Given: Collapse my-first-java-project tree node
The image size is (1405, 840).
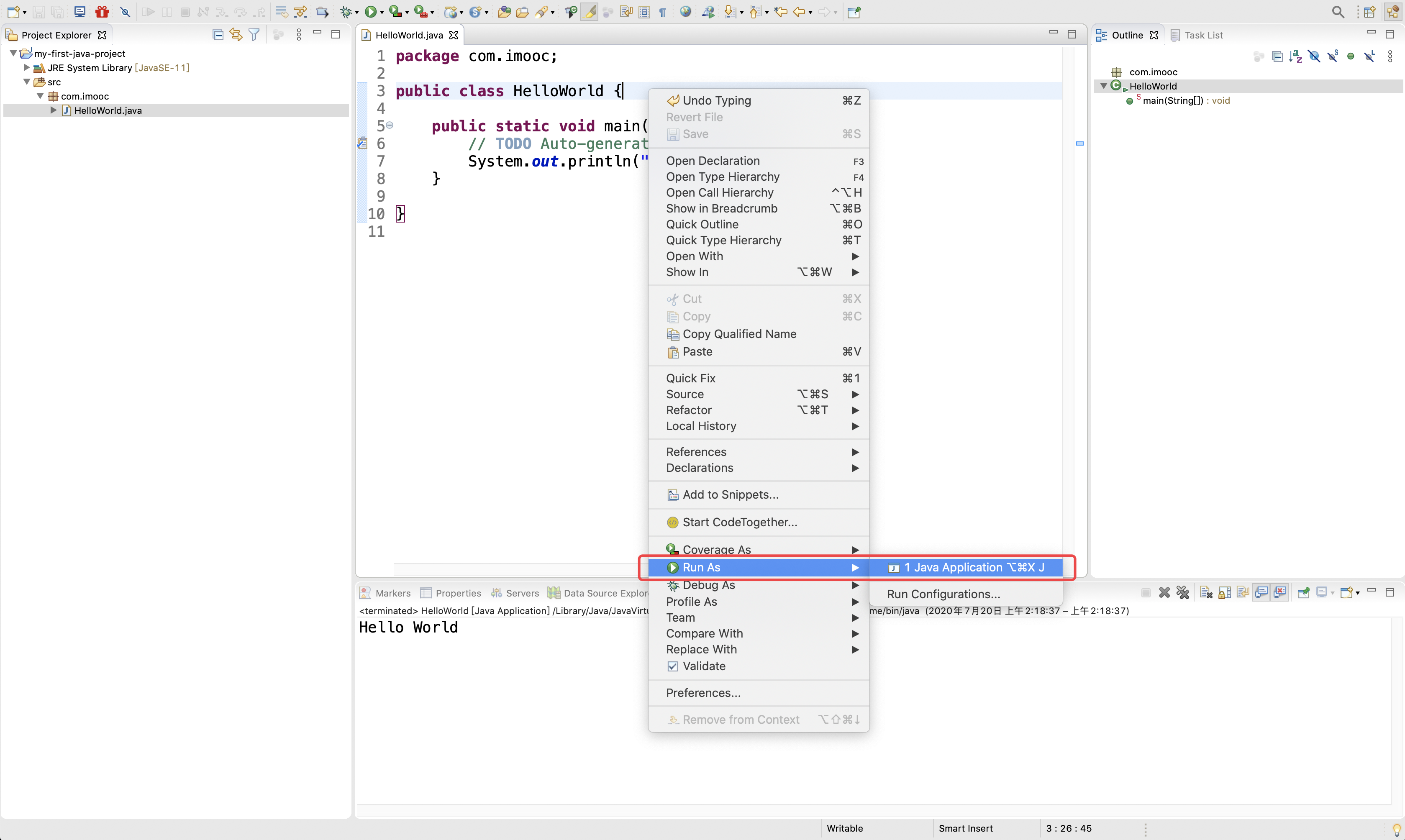Looking at the screenshot, I should pyautogui.click(x=13, y=53).
